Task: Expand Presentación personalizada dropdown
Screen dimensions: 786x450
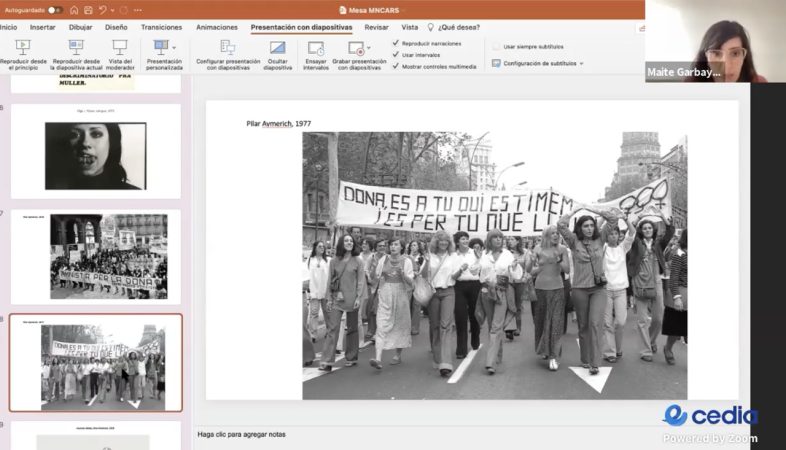Action: pyautogui.click(x=174, y=47)
